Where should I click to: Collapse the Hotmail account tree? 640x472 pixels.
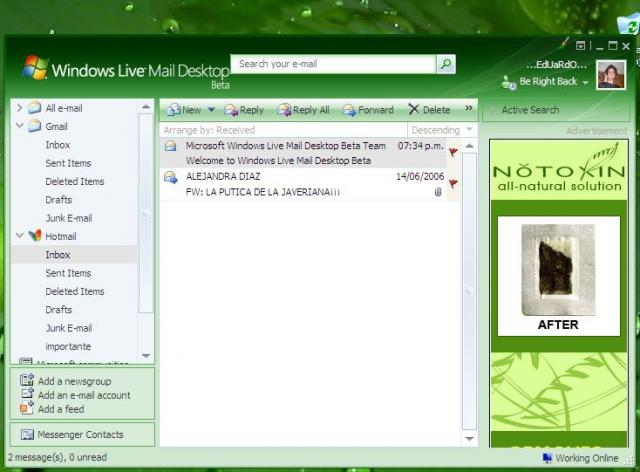[x=19, y=236]
